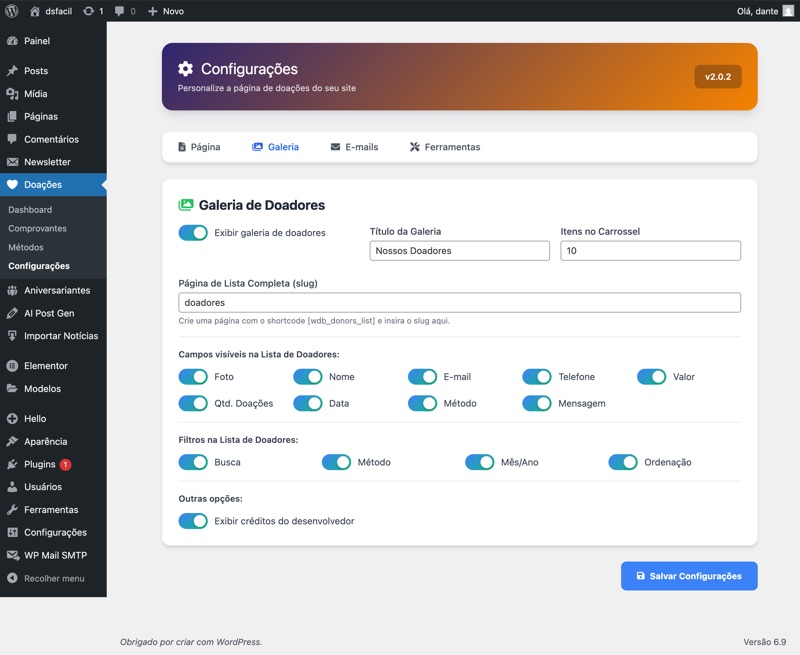The height and width of the screenshot is (655, 800).
Task: Toggle the Telefone field visibility switch
Action: pyautogui.click(x=537, y=377)
